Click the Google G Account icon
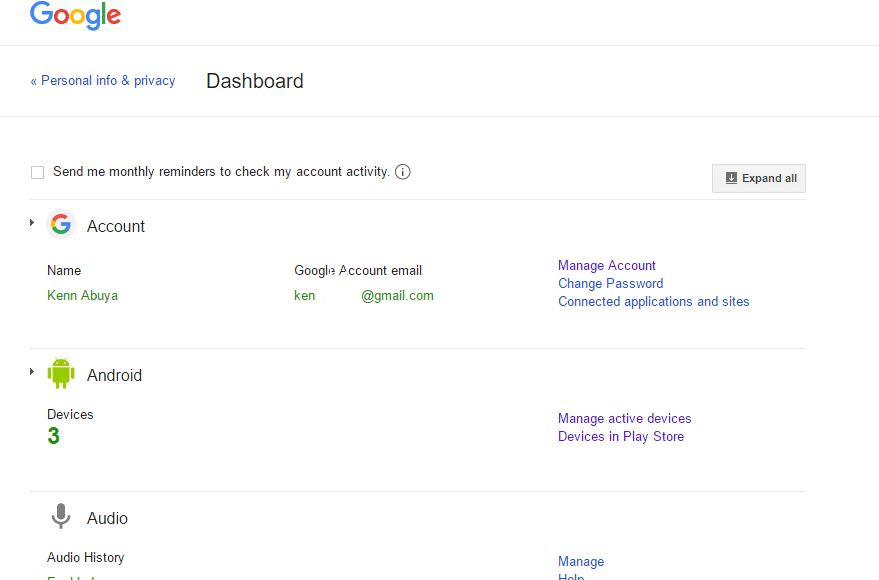This screenshot has height=580, width=879. 61,225
